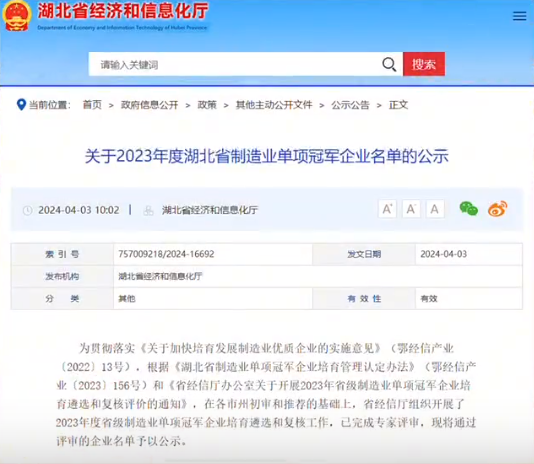Open 政府信息公开 breadcrumb link
The width and height of the screenshot is (534, 464).
coord(149,105)
